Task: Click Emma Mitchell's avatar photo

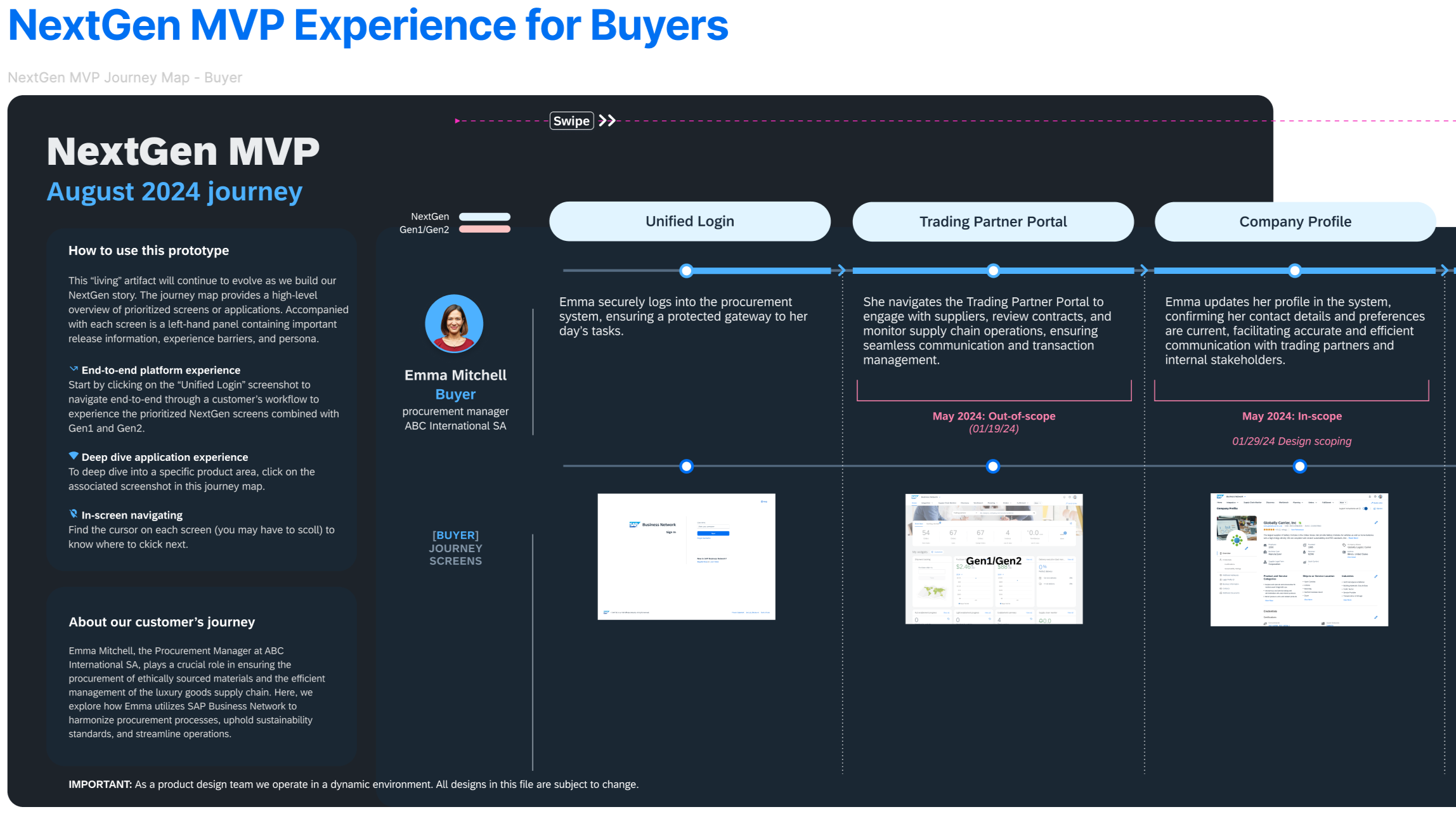Action: (x=454, y=323)
